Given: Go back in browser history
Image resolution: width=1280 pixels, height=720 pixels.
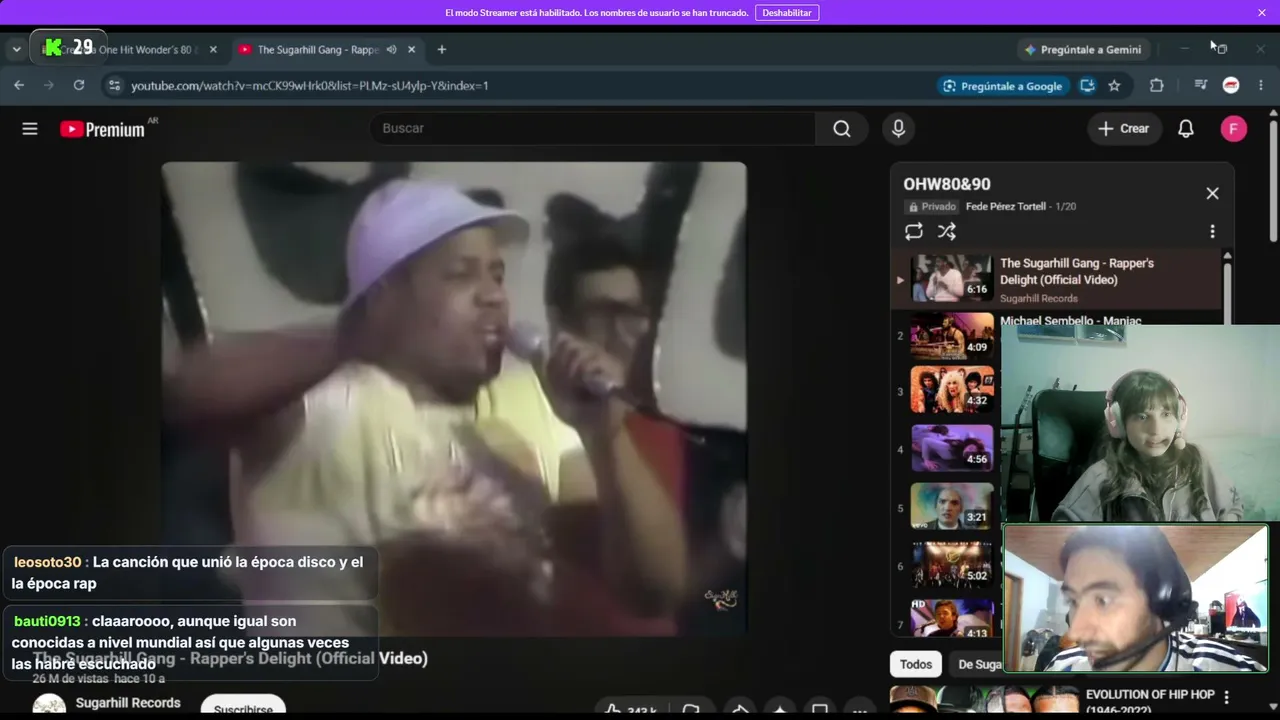Looking at the screenshot, I should 19,86.
